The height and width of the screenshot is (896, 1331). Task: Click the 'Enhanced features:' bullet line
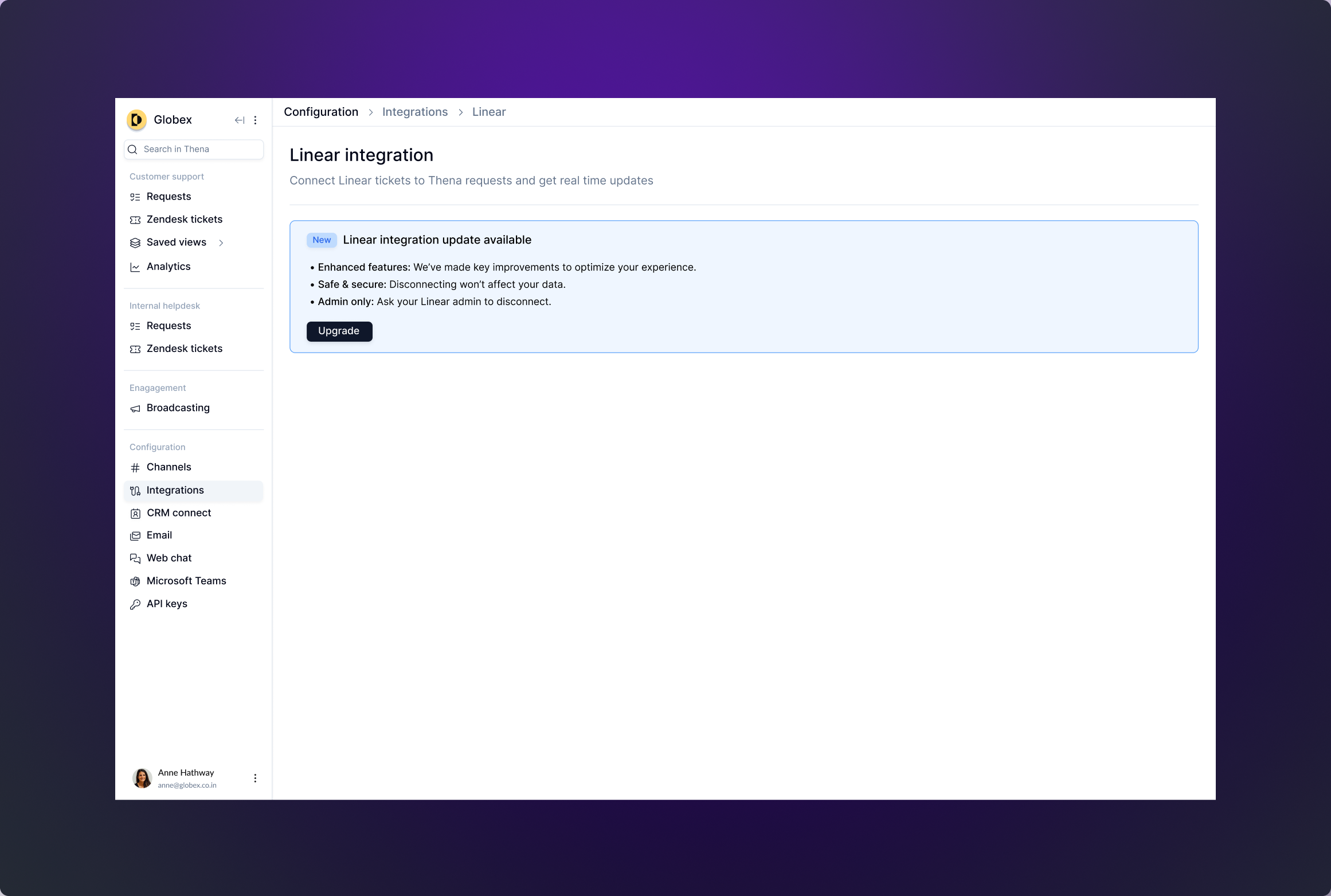click(x=503, y=268)
